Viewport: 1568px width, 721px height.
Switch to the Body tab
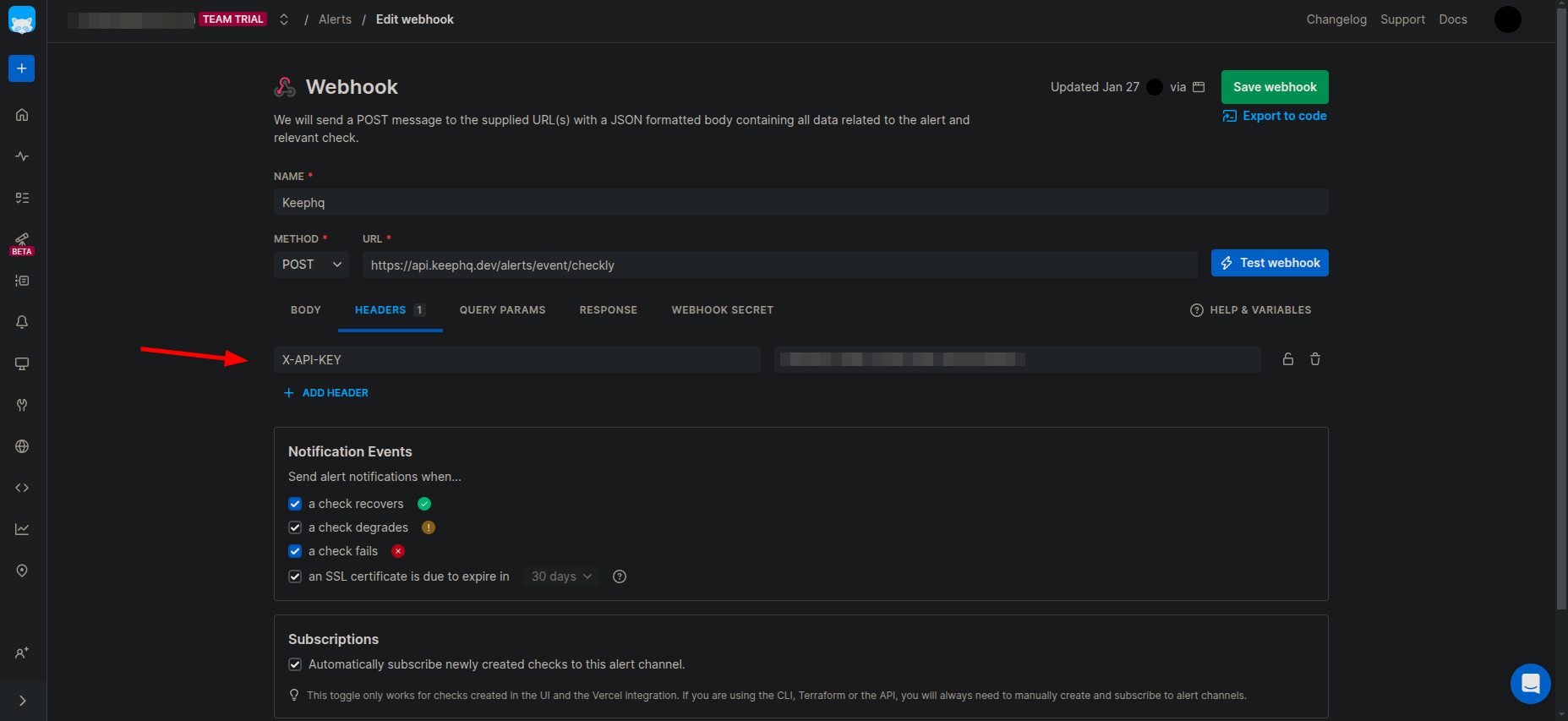[306, 310]
